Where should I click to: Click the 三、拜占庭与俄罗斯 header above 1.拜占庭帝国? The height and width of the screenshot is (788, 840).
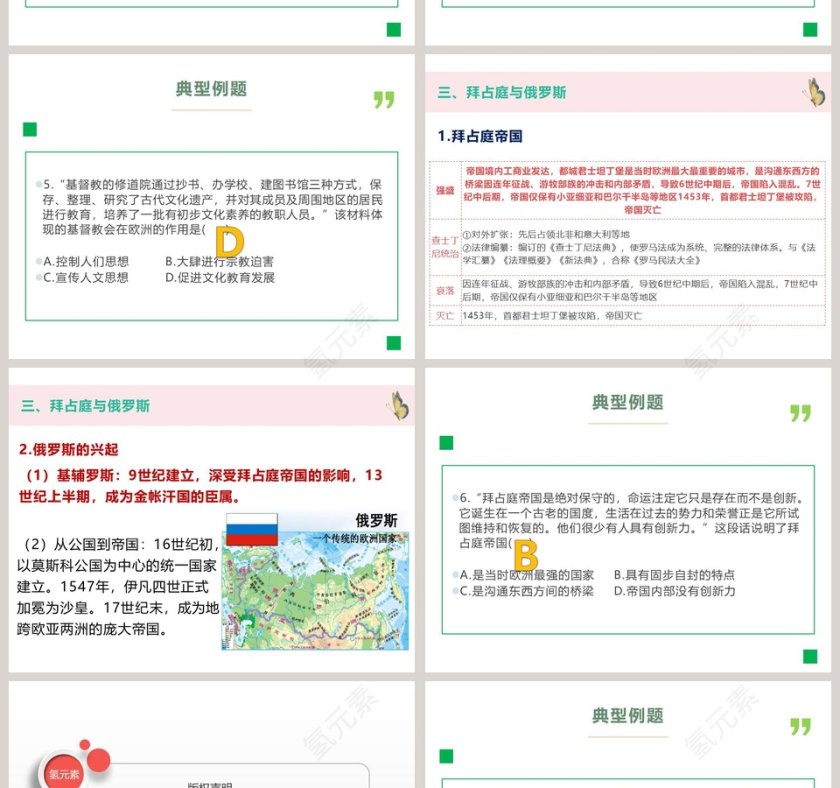click(x=502, y=93)
